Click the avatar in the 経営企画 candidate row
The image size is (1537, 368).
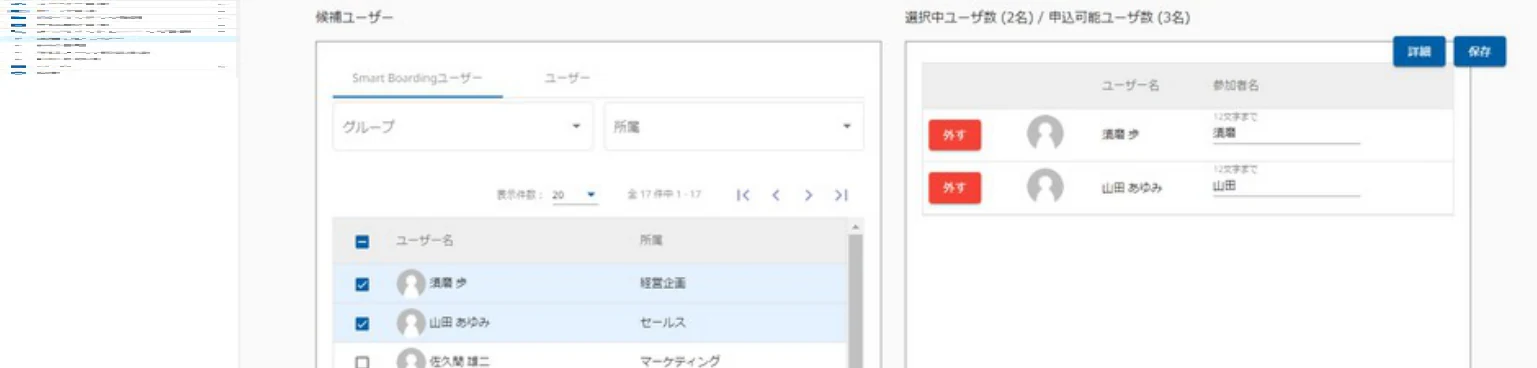point(411,283)
